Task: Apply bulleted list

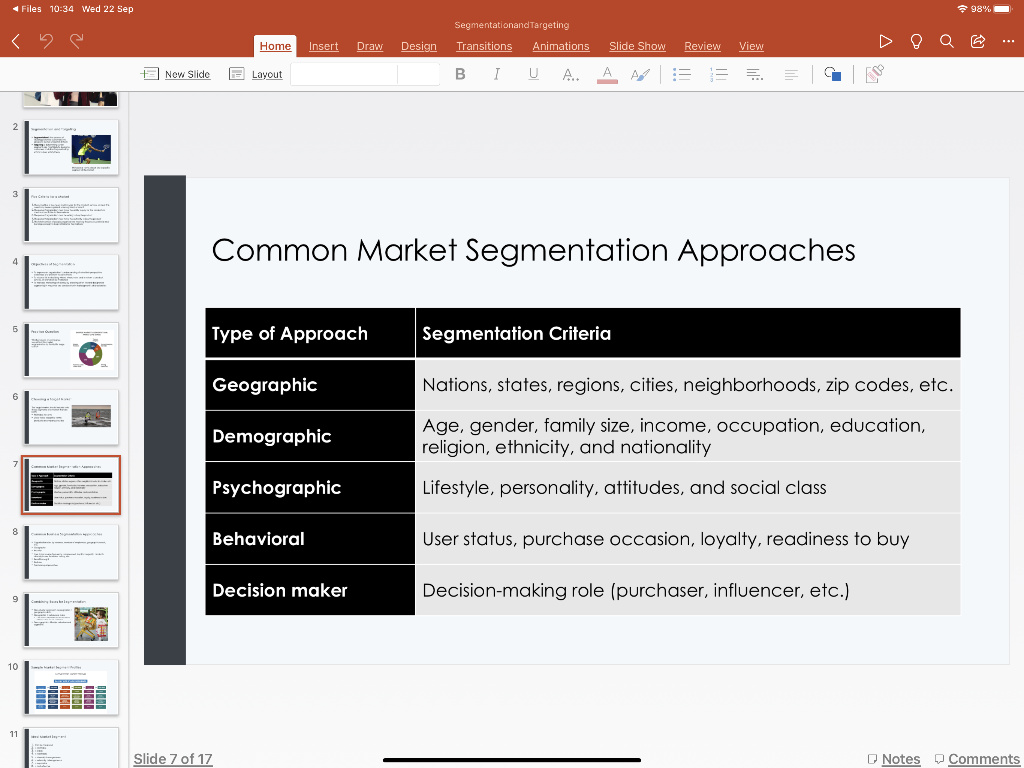Action: click(682, 74)
